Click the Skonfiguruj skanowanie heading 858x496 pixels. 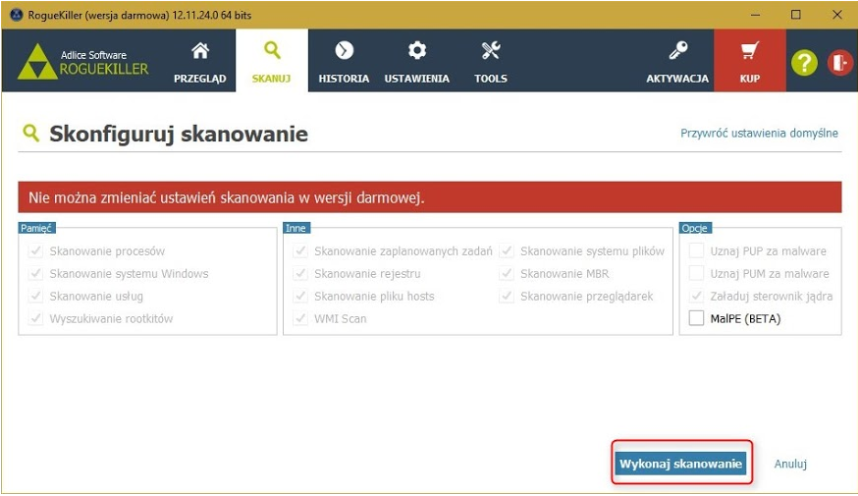(178, 134)
